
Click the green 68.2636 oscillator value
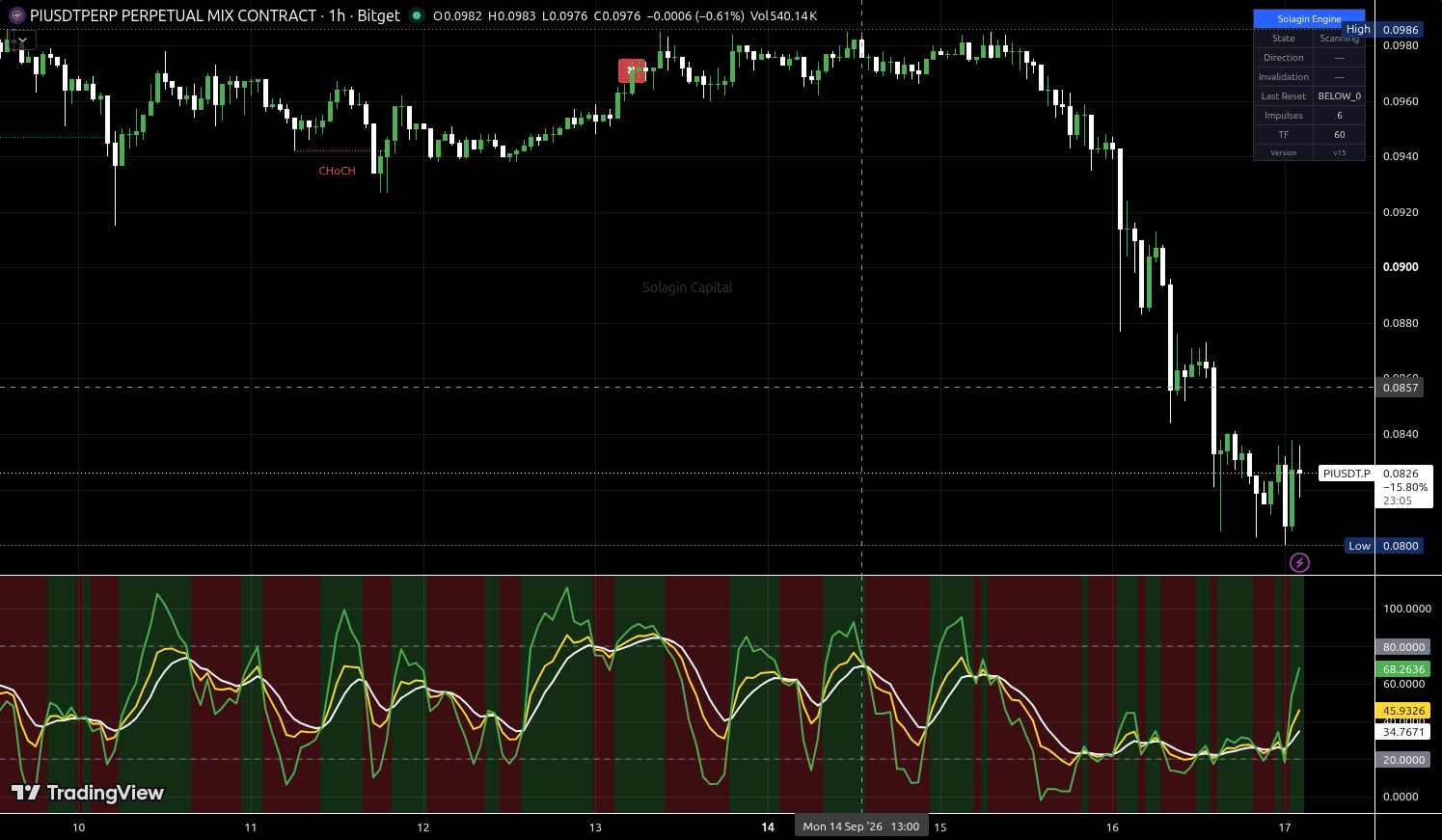click(1403, 669)
